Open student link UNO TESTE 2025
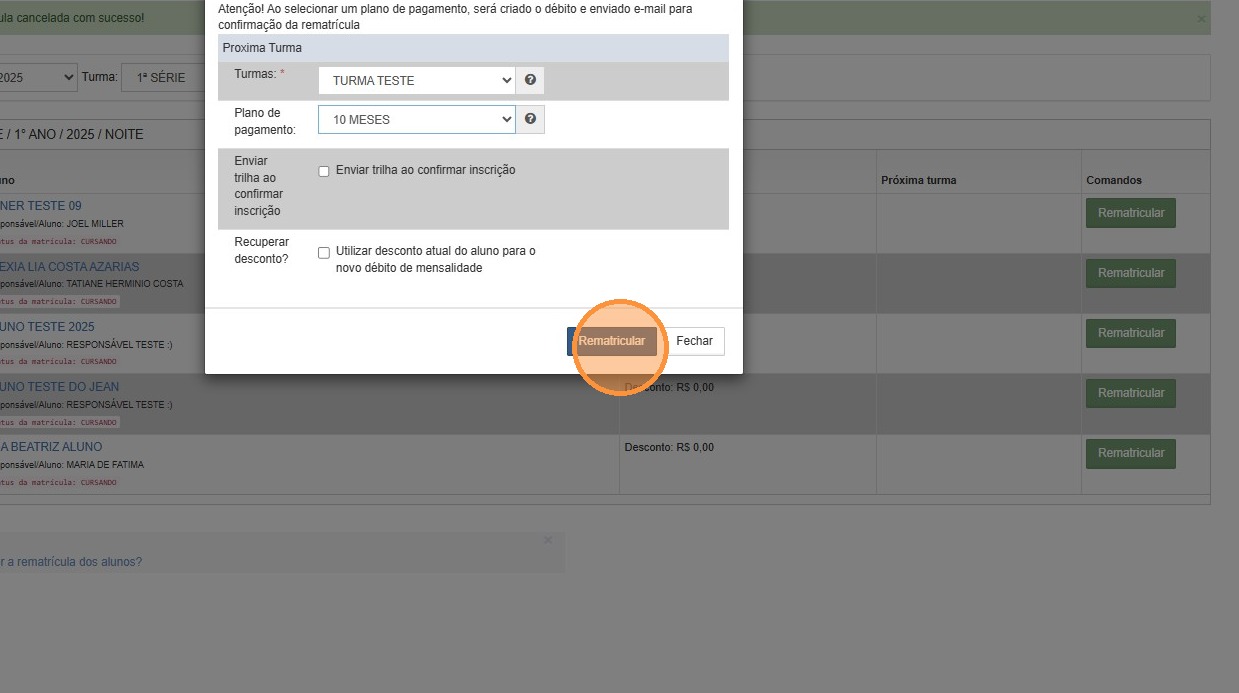The height and width of the screenshot is (693, 1239). (x=48, y=327)
